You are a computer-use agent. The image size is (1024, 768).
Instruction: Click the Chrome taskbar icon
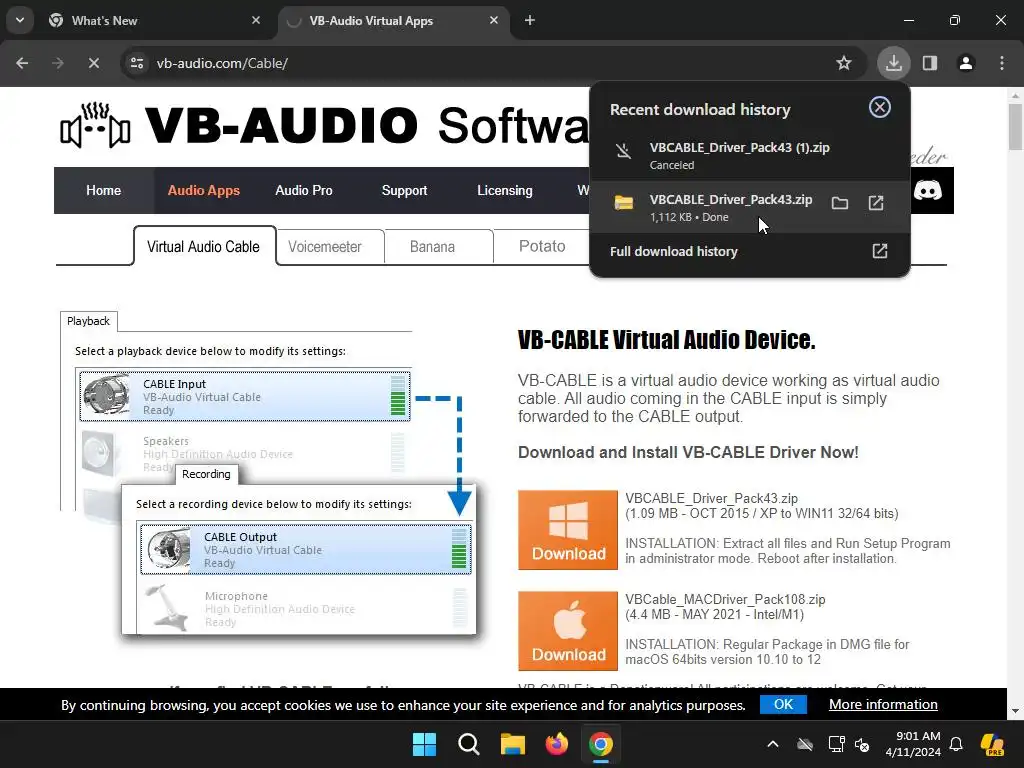(x=601, y=744)
